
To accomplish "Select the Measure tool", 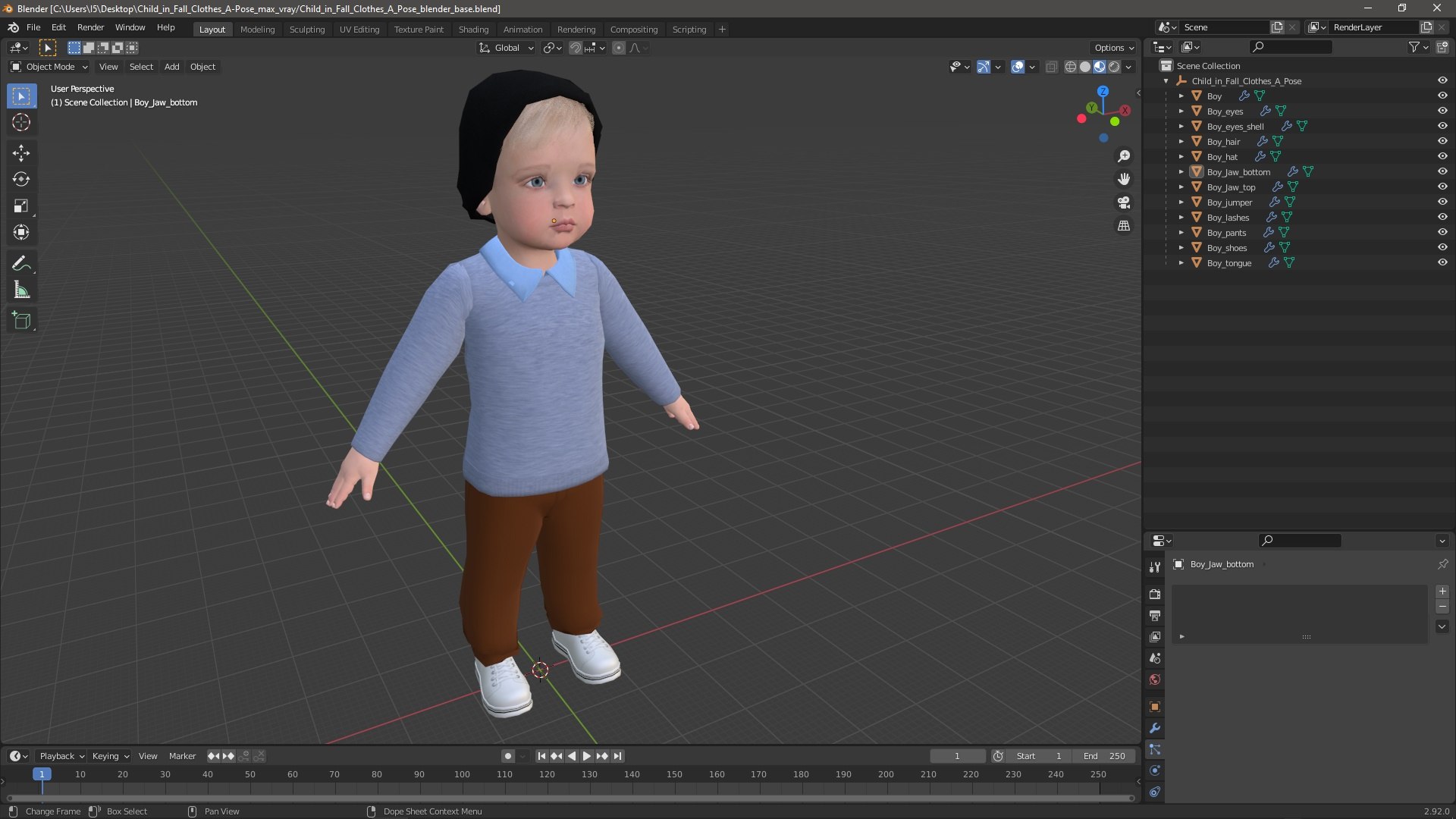I will [21, 290].
